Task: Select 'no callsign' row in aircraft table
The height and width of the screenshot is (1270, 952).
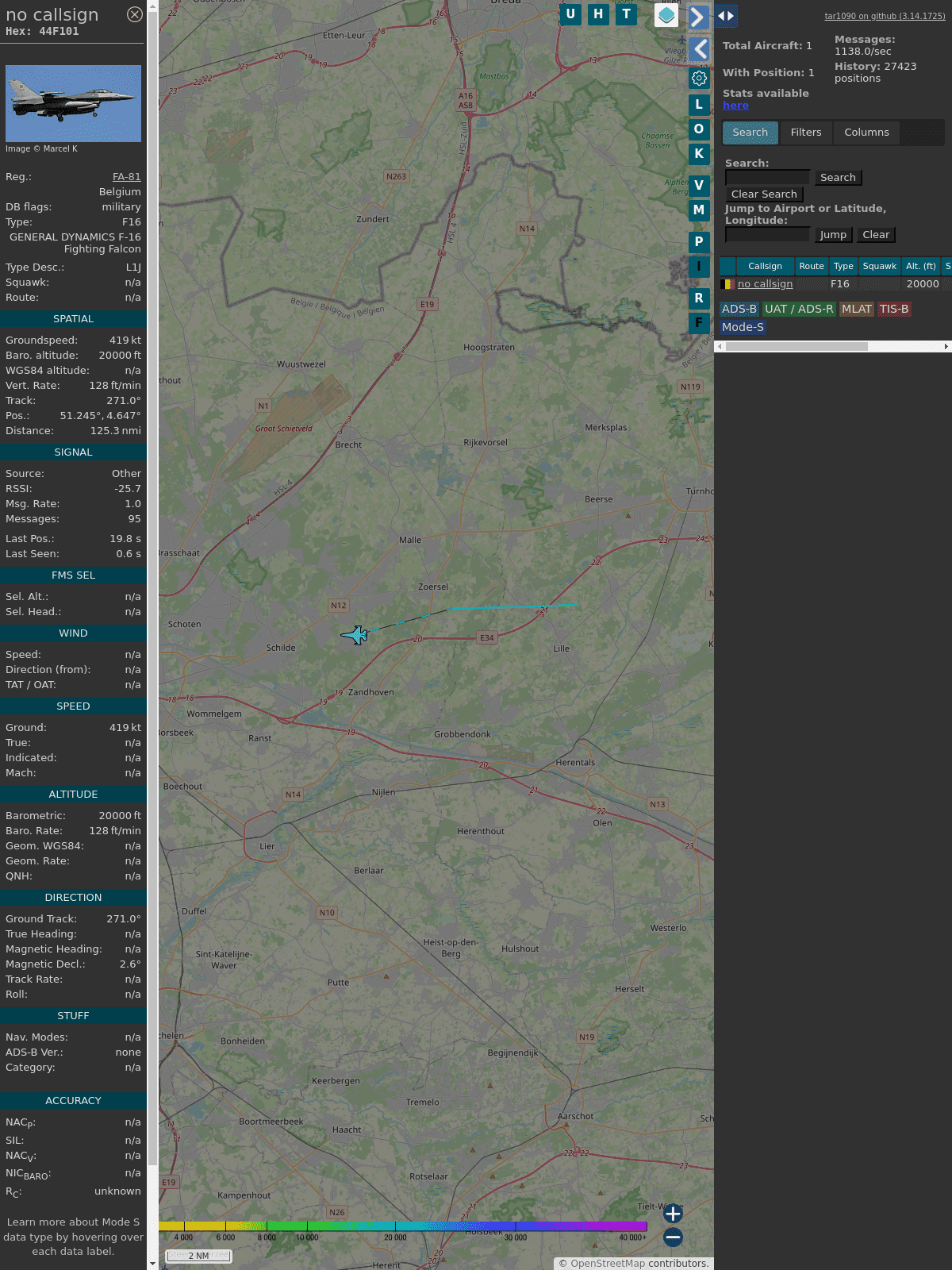Action: pyautogui.click(x=835, y=284)
